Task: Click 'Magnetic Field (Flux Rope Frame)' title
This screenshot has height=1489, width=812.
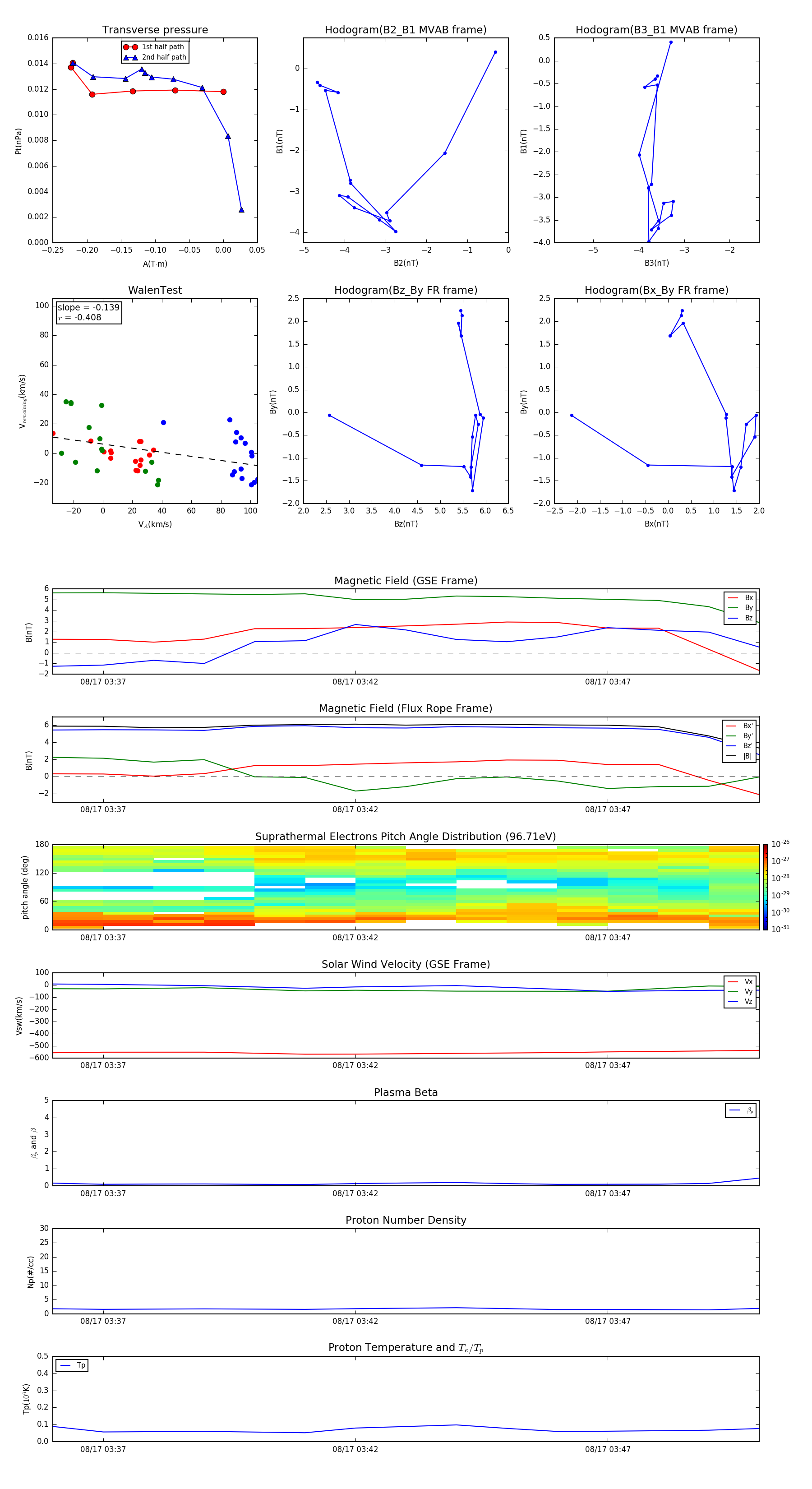Action: pyautogui.click(x=406, y=709)
